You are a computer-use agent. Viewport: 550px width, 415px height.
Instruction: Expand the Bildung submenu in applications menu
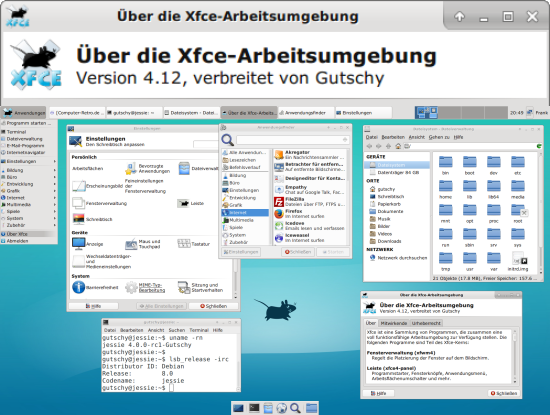[29, 170]
